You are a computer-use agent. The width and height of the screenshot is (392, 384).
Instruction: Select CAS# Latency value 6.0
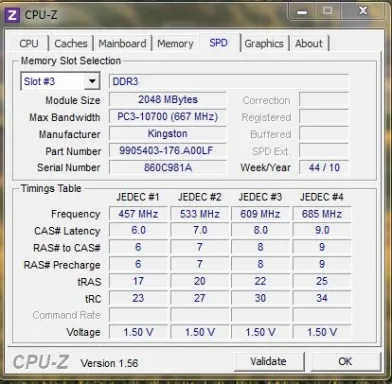(138, 230)
